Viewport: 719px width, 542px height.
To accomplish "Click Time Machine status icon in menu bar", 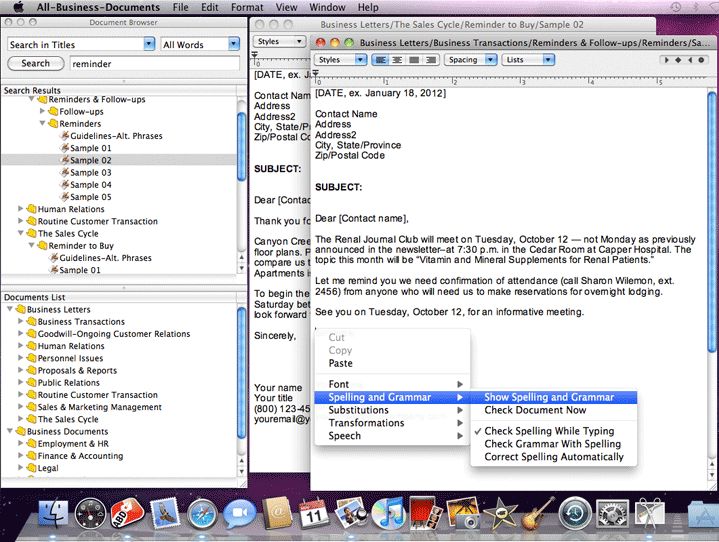I will tap(676, 7).
